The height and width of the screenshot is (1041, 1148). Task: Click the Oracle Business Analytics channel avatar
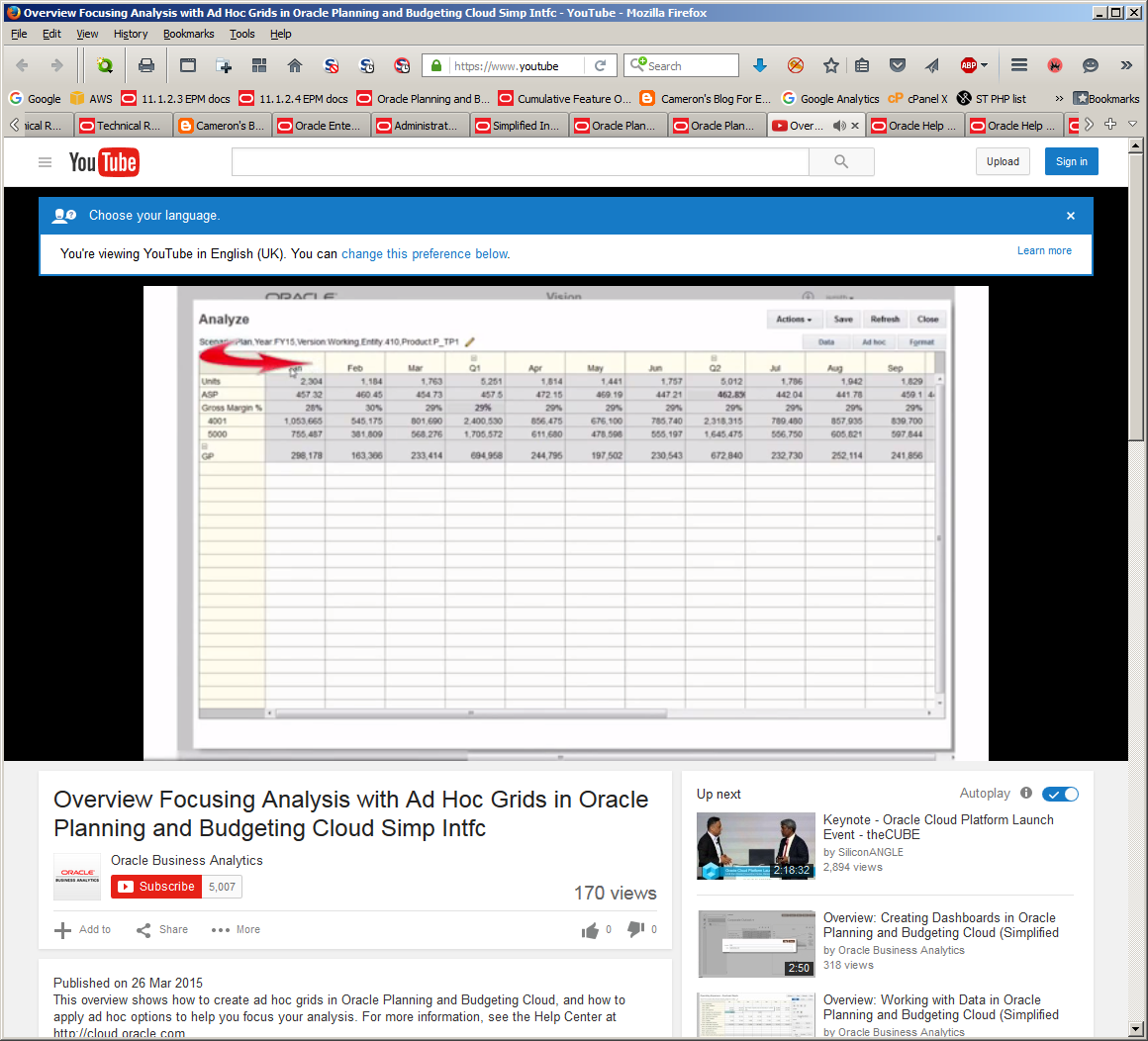coord(77,877)
